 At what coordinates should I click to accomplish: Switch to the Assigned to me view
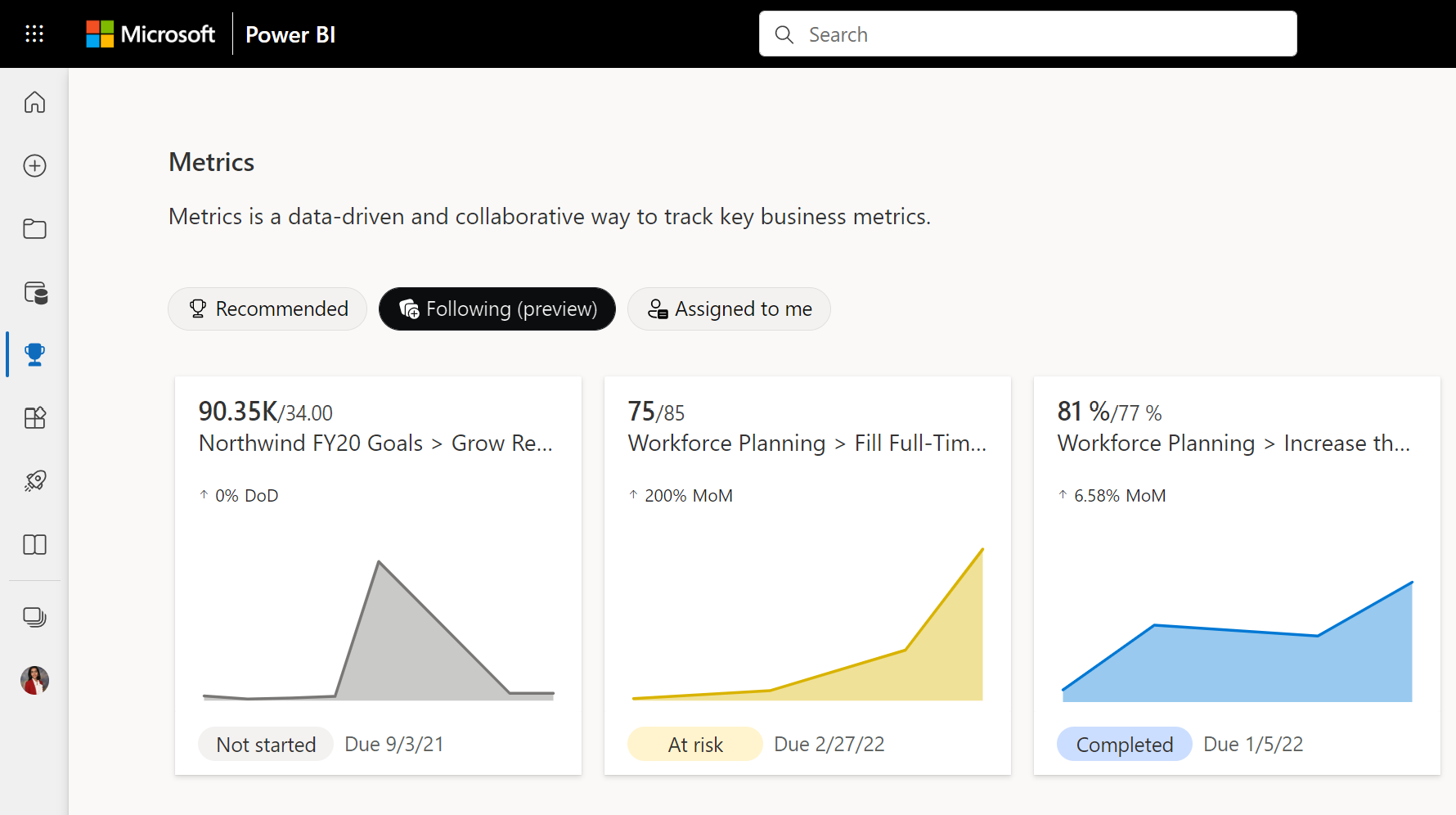click(728, 308)
